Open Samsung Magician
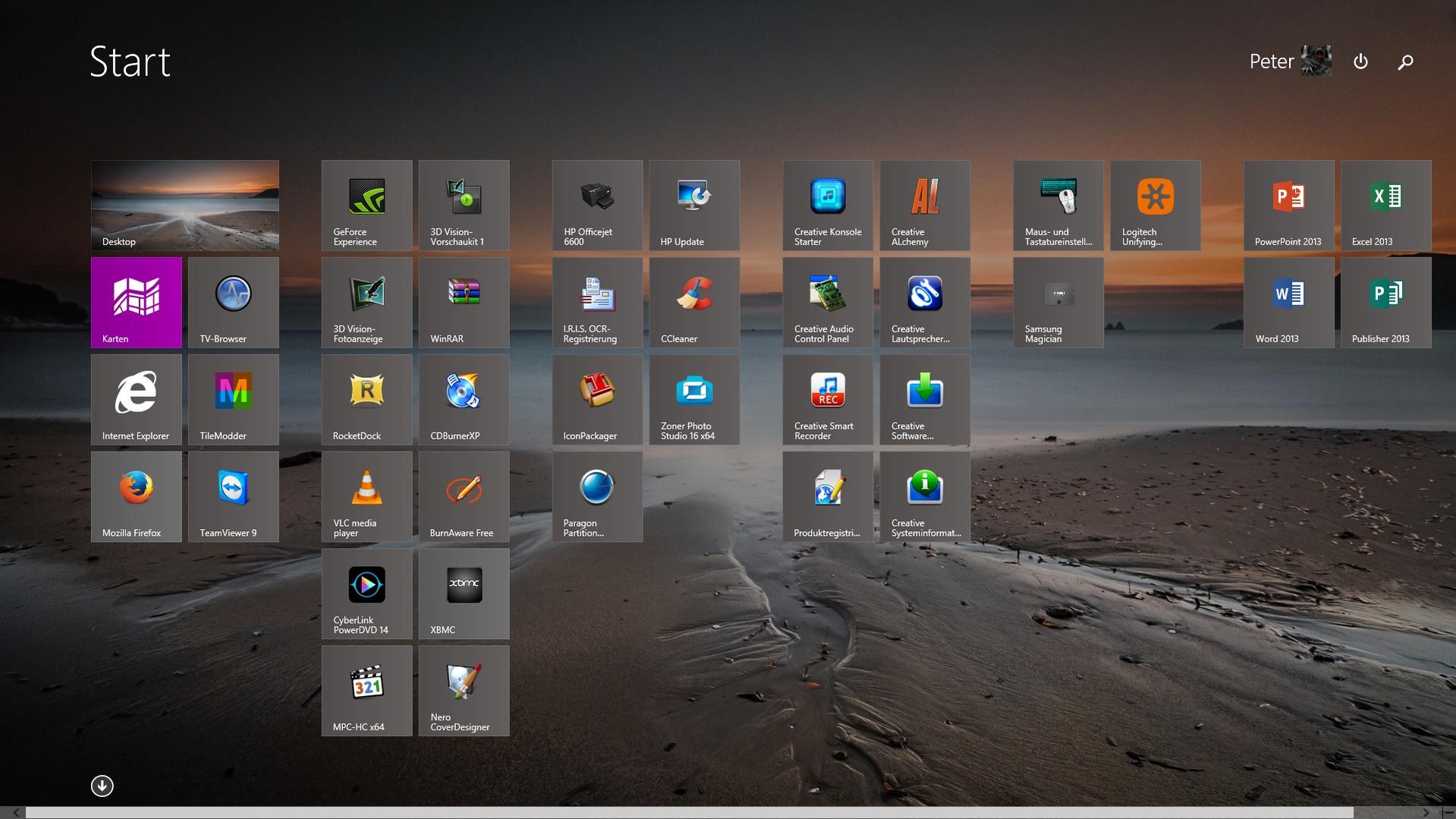This screenshot has height=819, width=1456. [x=1059, y=302]
